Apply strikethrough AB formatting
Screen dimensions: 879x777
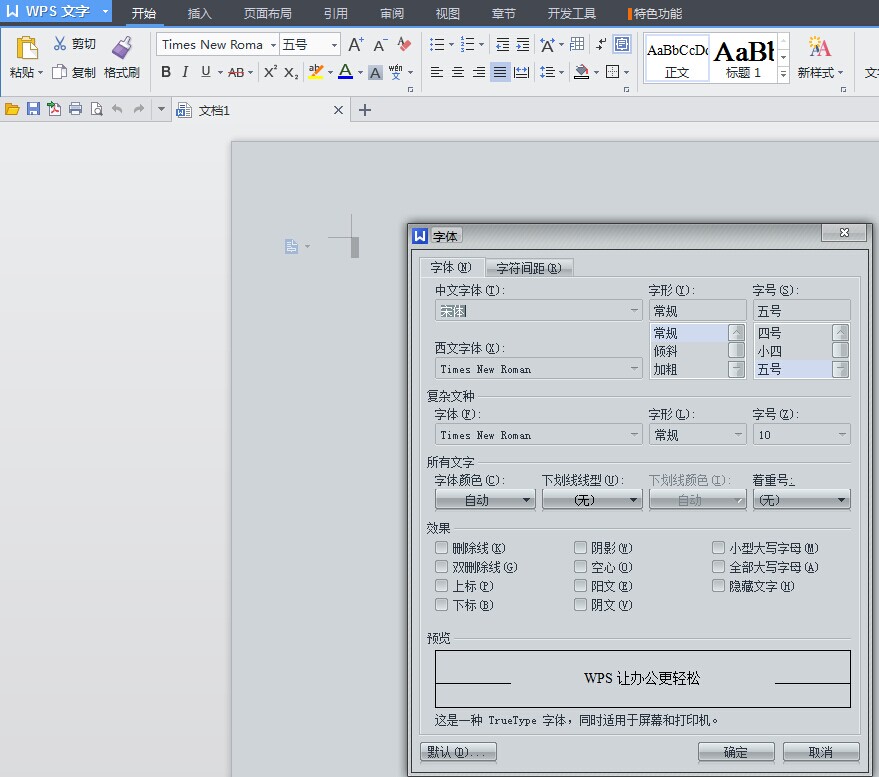click(236, 72)
